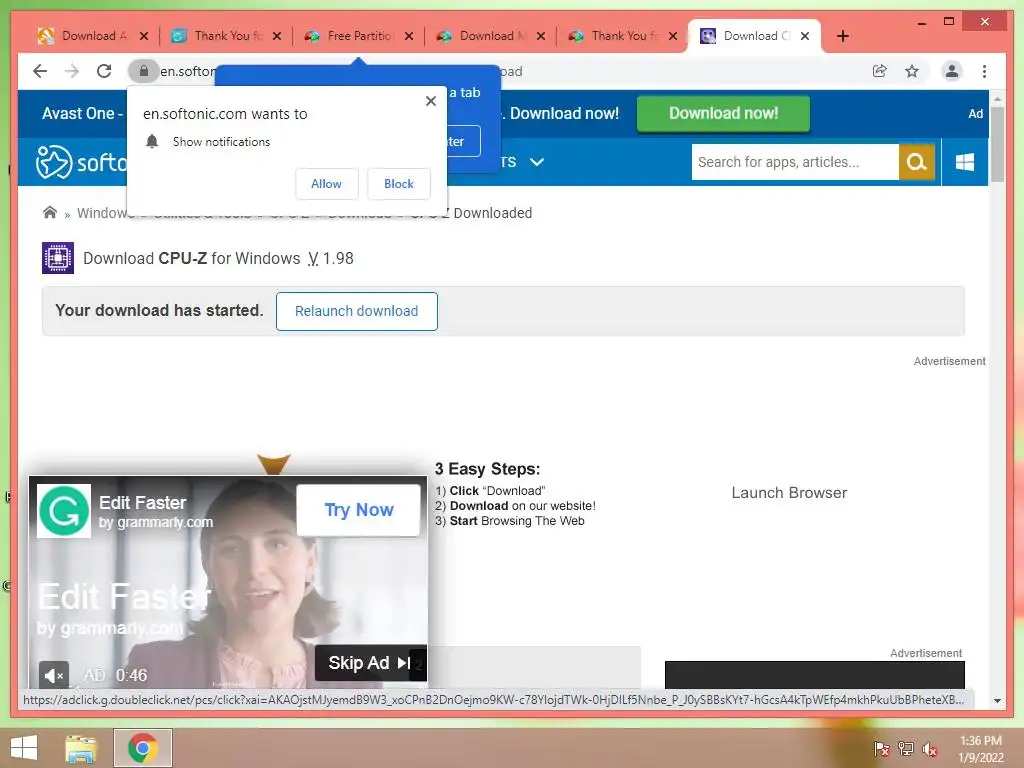Select the Windows platform icon
1024x768 pixels.
965,162
